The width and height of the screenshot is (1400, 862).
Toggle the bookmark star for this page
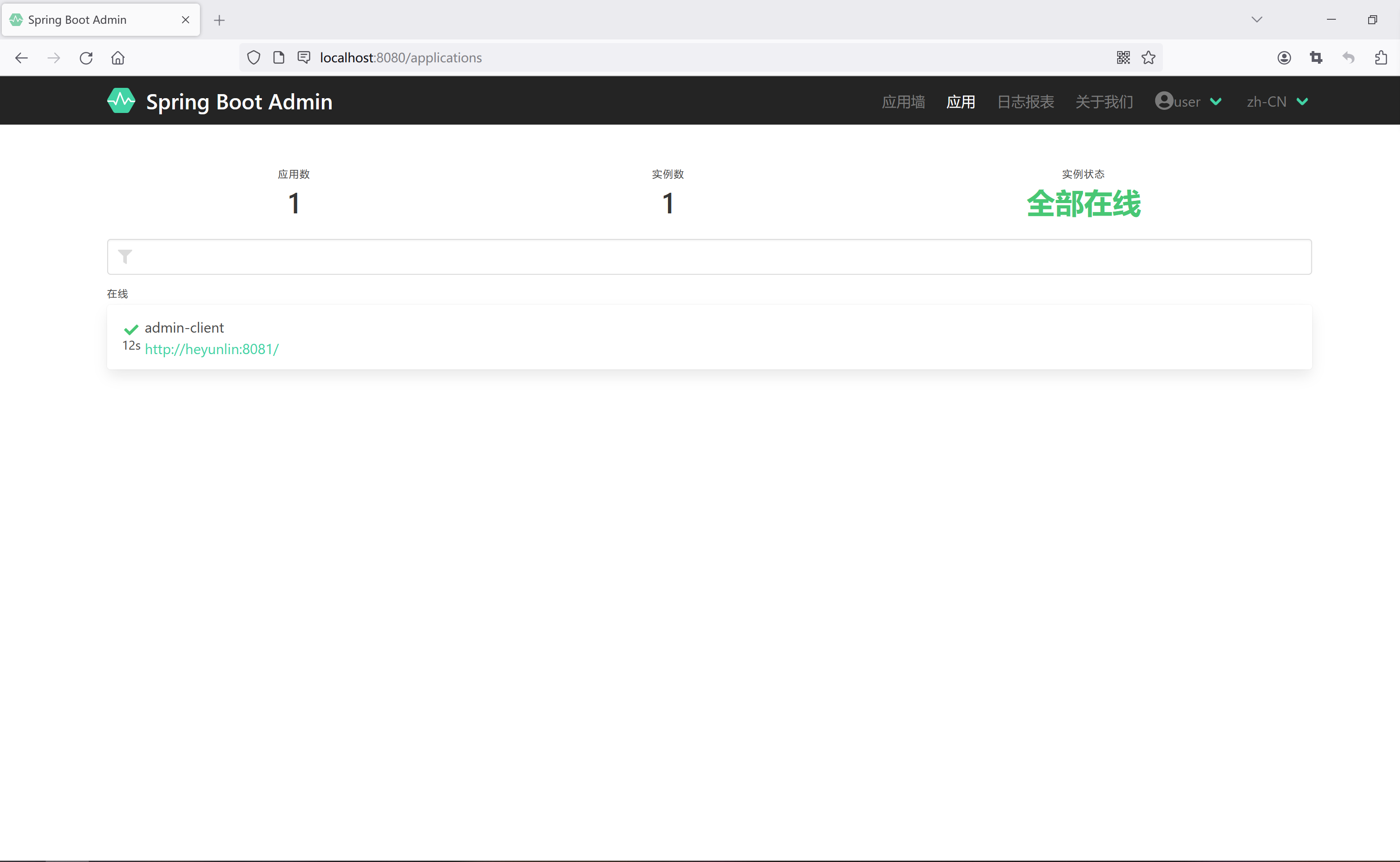tap(1149, 57)
